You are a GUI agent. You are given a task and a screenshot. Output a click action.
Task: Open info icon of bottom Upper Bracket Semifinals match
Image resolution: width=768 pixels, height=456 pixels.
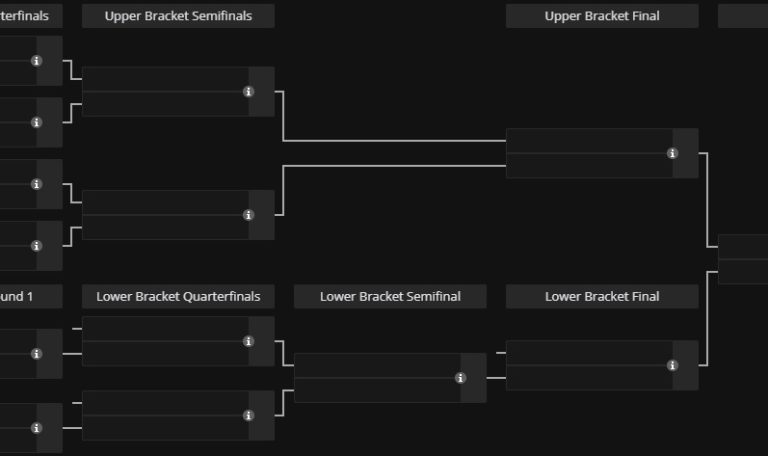click(248, 215)
